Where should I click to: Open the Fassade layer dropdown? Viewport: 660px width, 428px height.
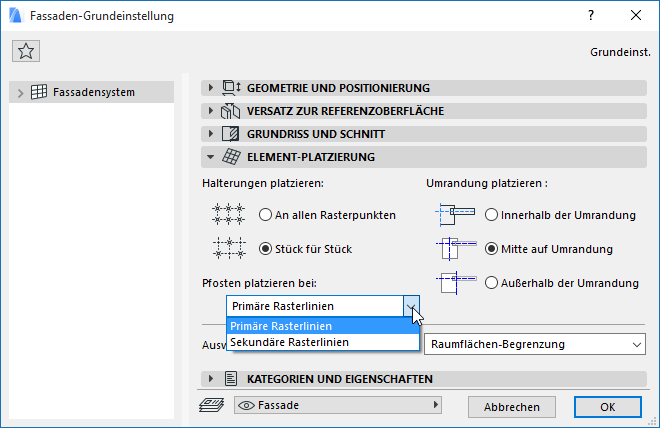[338, 406]
